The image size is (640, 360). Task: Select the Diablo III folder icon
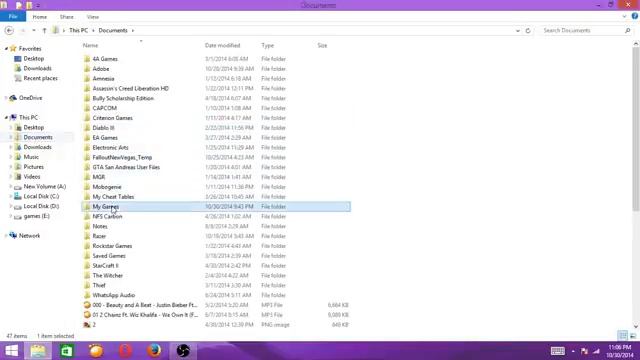click(x=87, y=128)
